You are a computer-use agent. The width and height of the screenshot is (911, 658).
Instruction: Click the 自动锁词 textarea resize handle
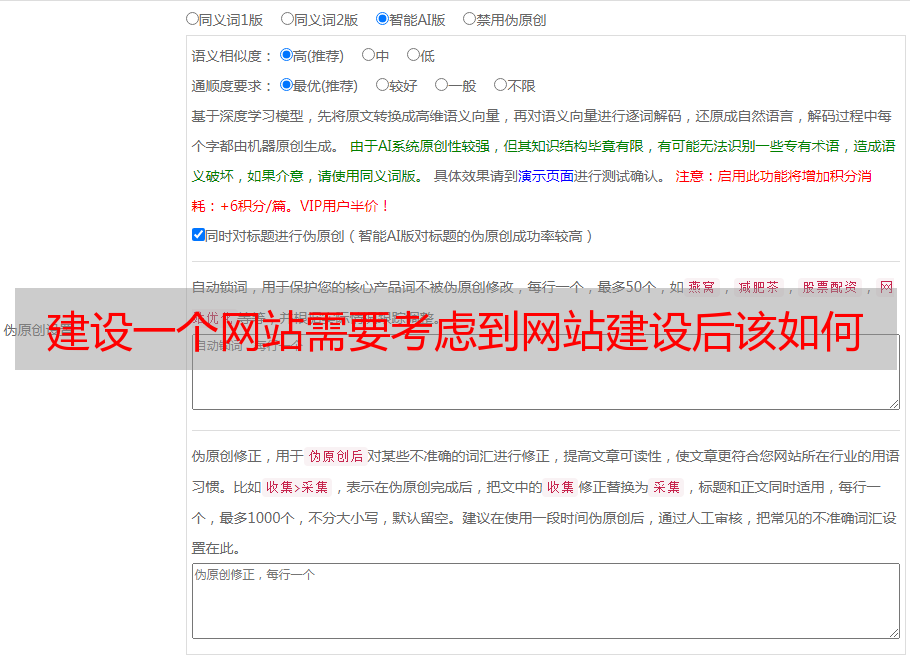[x=893, y=402]
